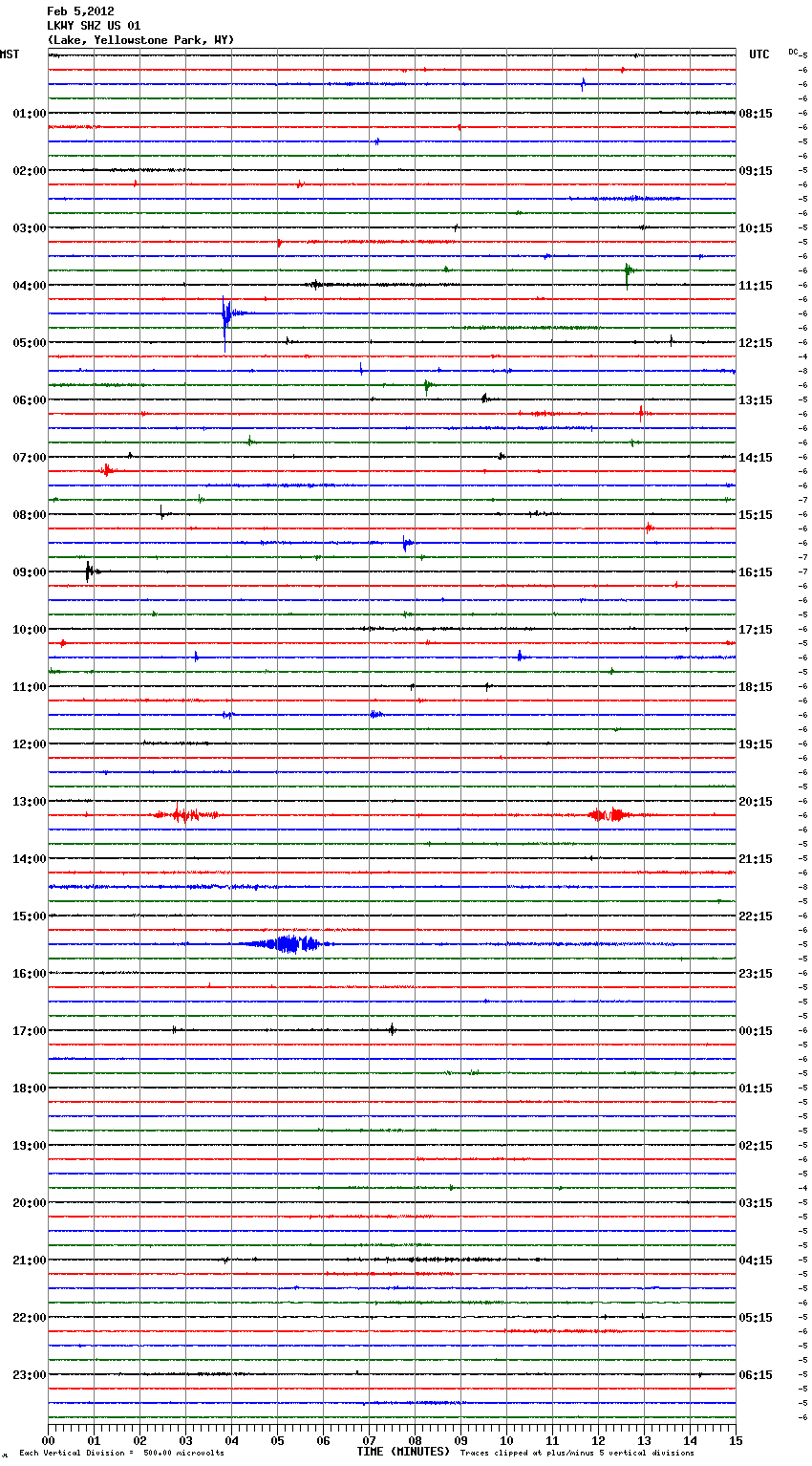812x1466 pixels.
Task: Click the 16:15 UTC time label
Action: coord(756,572)
